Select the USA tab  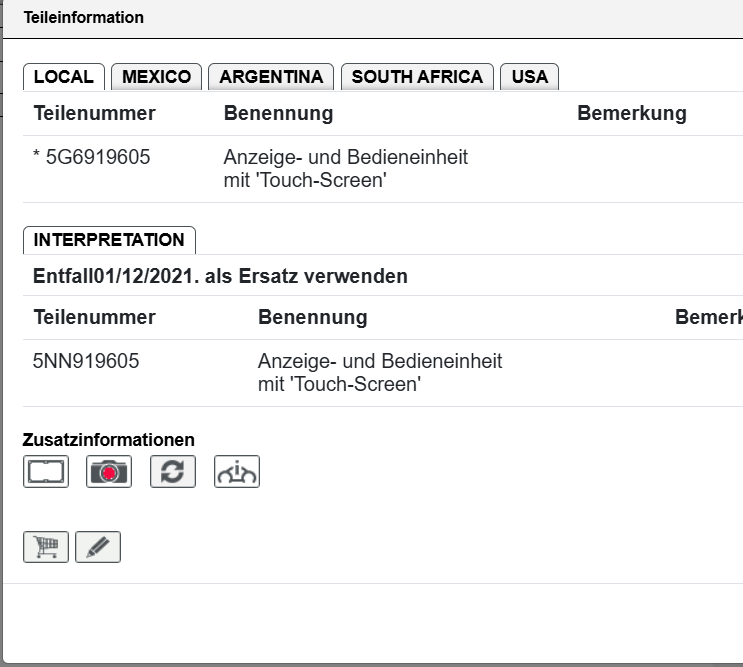(530, 77)
